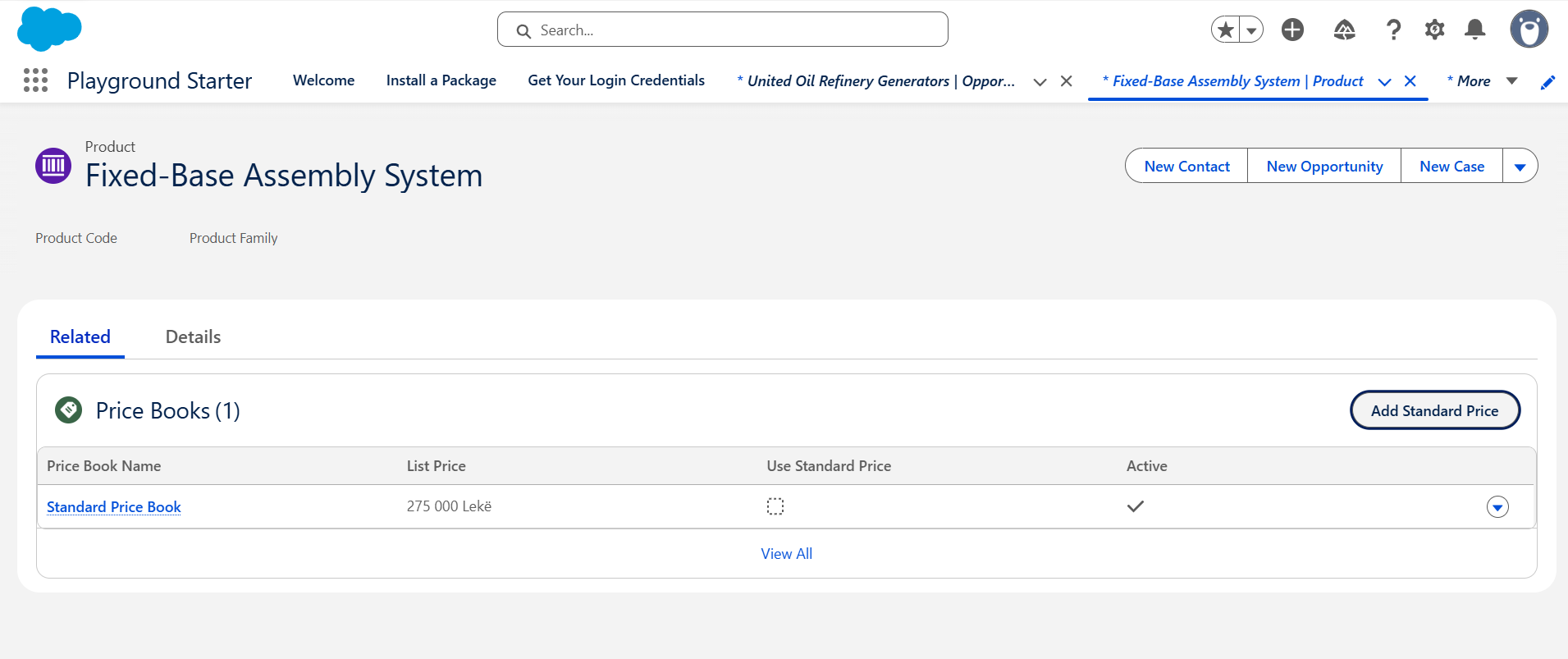
Task: Open the Favorites list dropdown arrow
Action: coord(1251,30)
